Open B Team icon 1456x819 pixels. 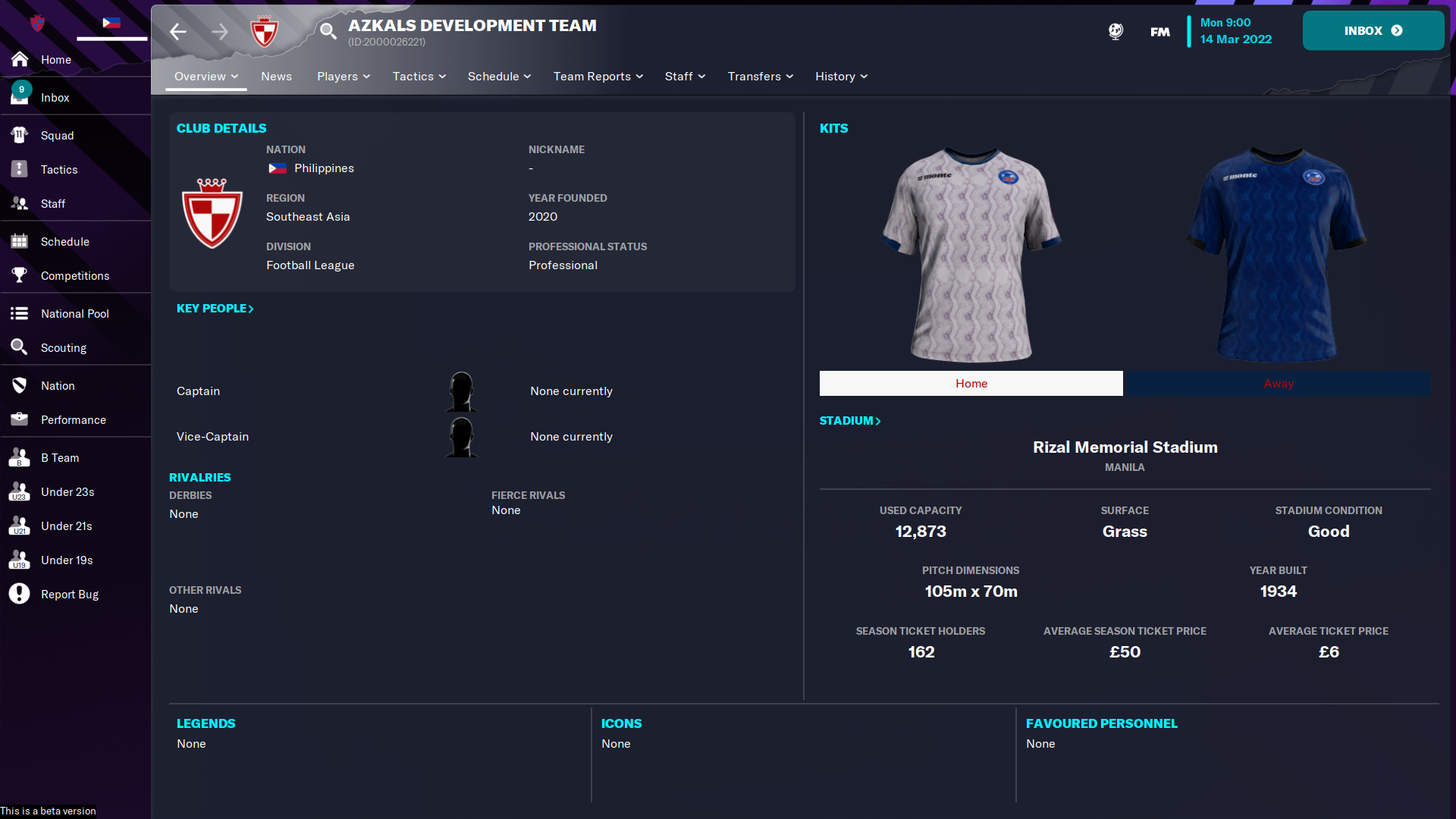pos(20,457)
